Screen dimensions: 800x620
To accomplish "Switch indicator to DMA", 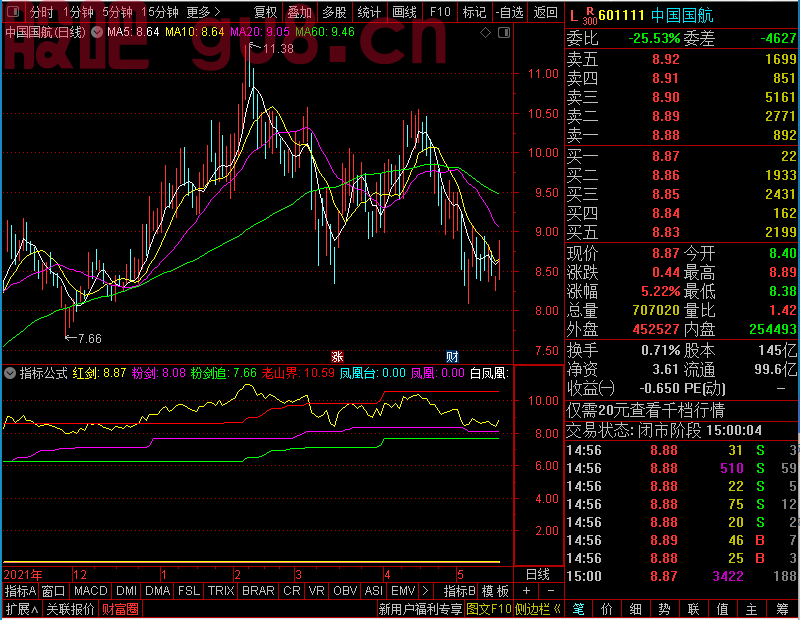I will pos(158,591).
